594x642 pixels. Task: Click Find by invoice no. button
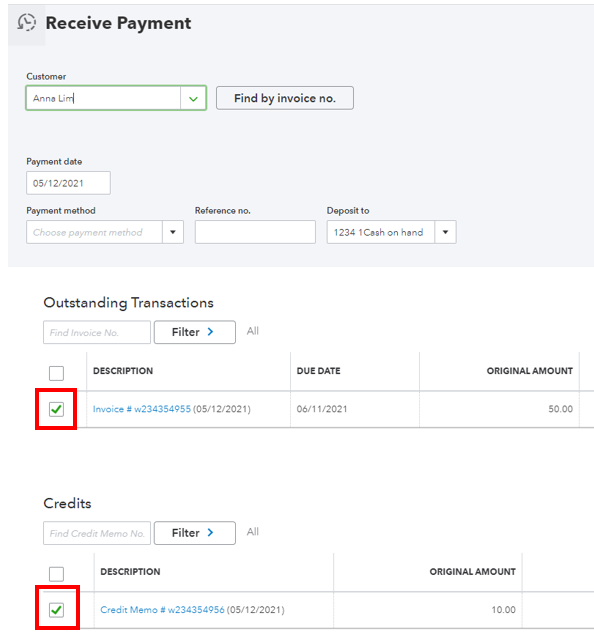point(285,98)
